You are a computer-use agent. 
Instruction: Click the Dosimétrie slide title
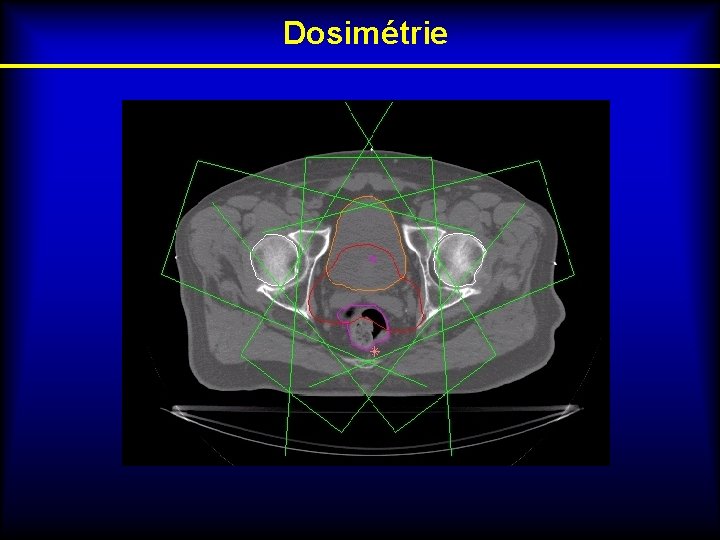click(366, 33)
